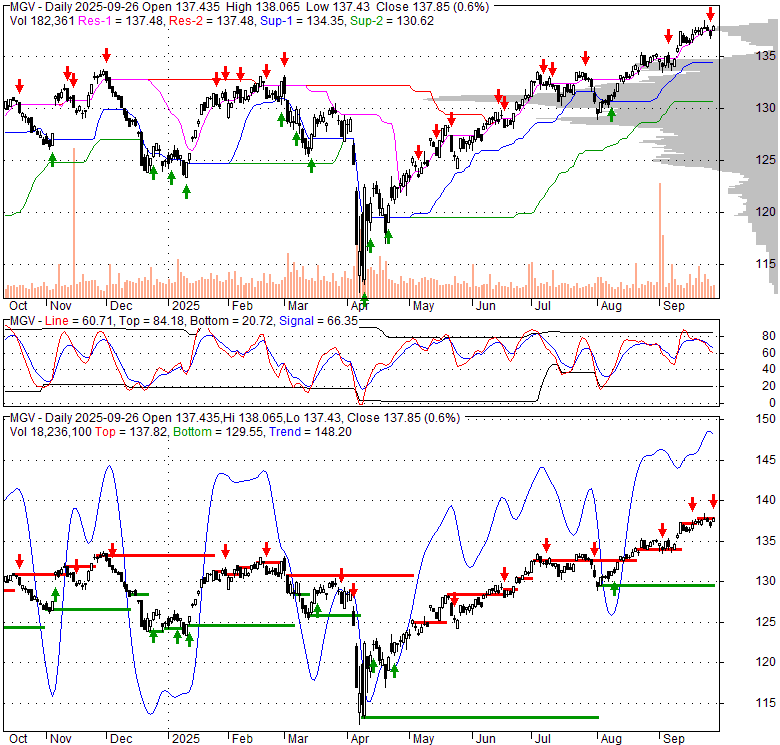Select 'Trend = 148.20' in bottom chart header
Screen dimensions: 780x745
pos(310,432)
